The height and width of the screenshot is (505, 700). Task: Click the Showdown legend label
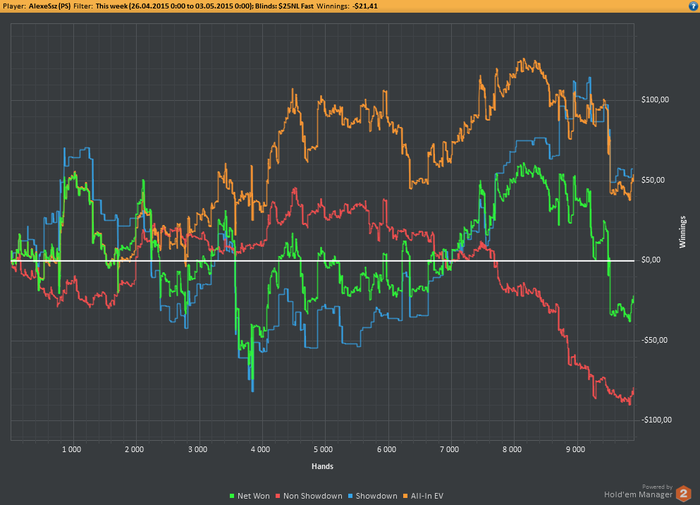click(376, 496)
